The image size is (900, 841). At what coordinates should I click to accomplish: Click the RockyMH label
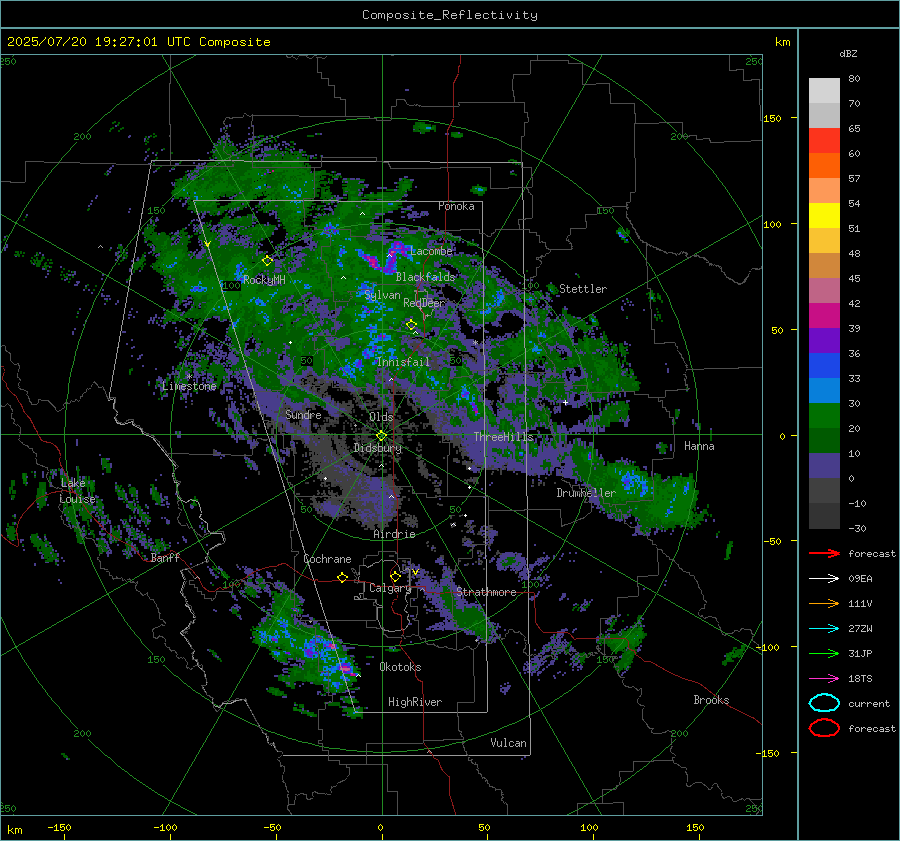point(264,280)
